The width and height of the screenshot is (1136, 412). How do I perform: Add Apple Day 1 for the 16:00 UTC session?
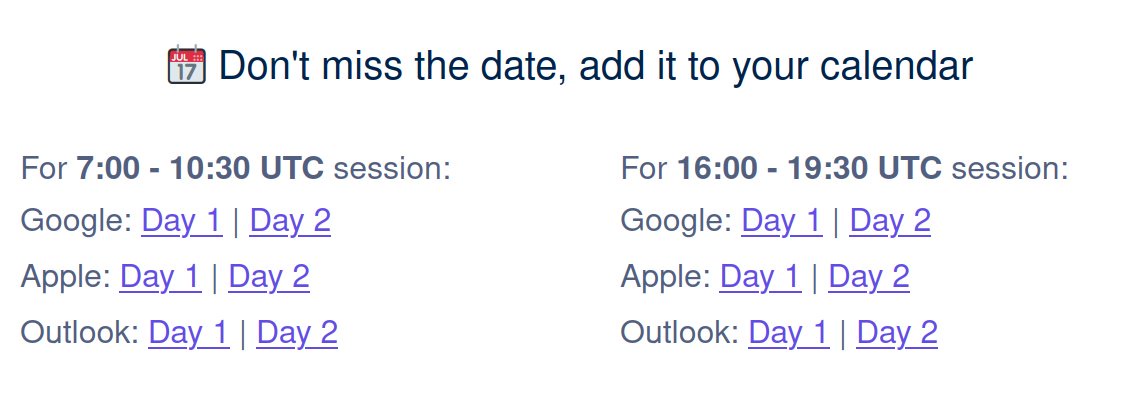(x=760, y=277)
